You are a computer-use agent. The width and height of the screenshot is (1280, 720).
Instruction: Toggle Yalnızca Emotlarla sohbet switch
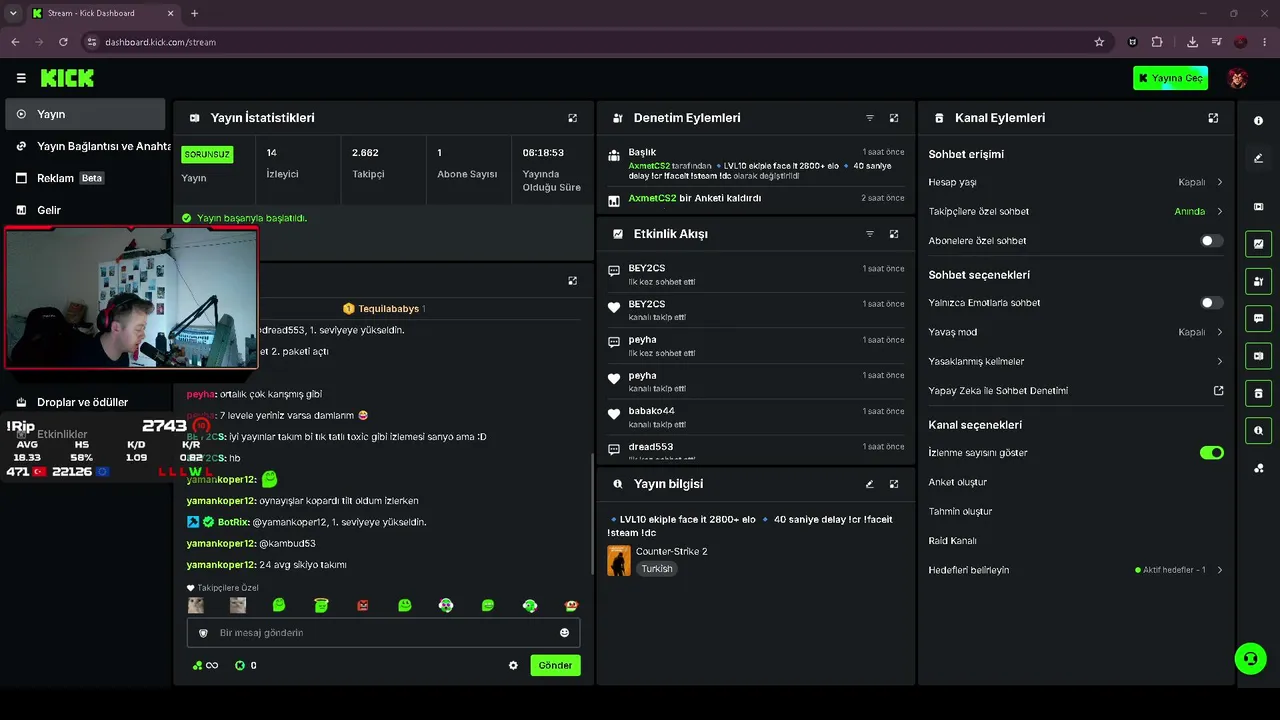pos(1211,303)
